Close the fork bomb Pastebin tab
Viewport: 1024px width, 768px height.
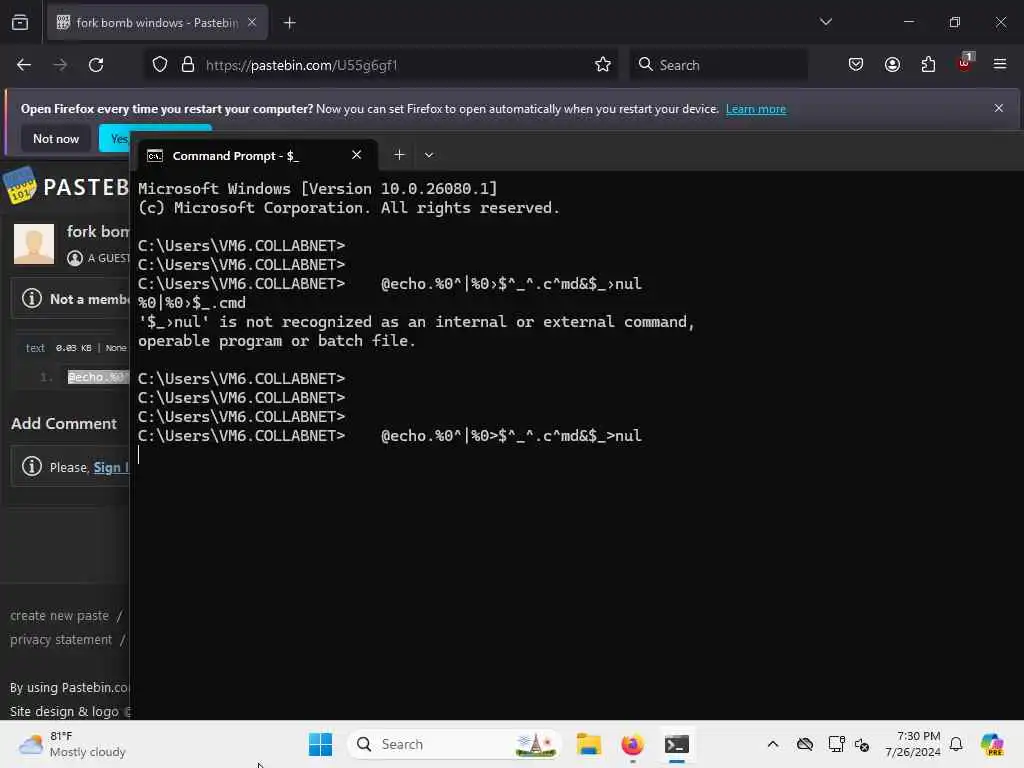[x=252, y=22]
